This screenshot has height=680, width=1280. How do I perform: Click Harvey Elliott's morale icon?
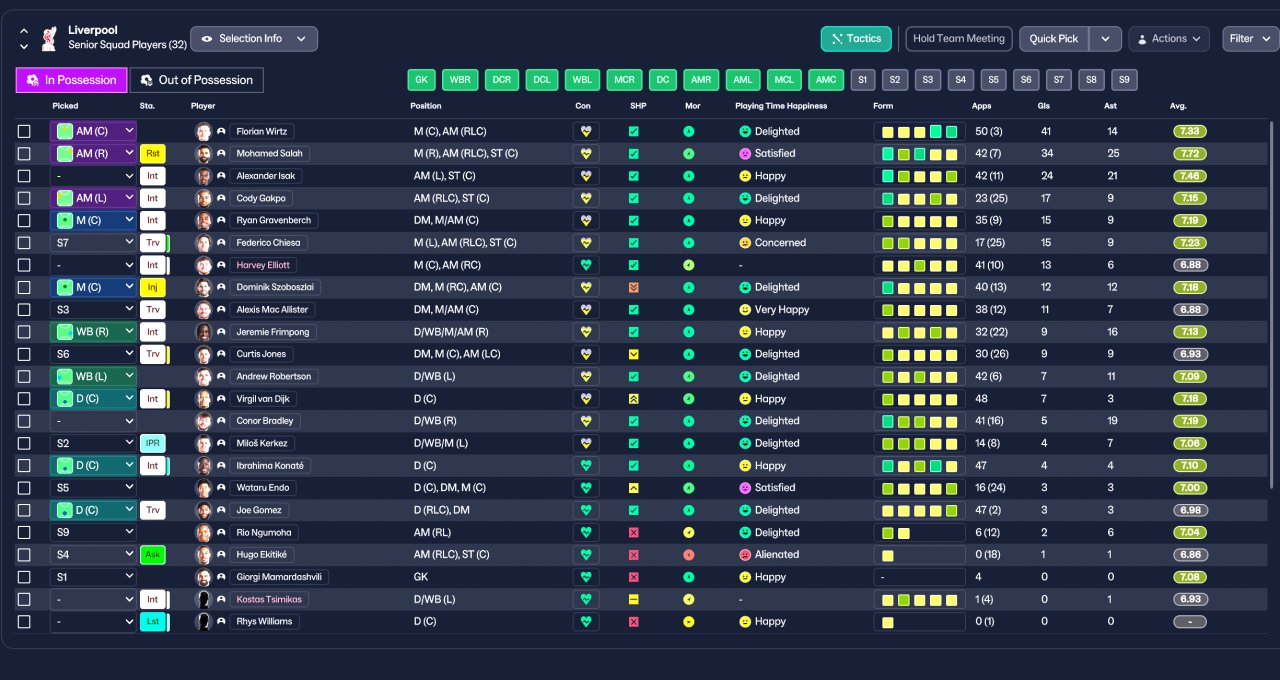(x=688, y=265)
